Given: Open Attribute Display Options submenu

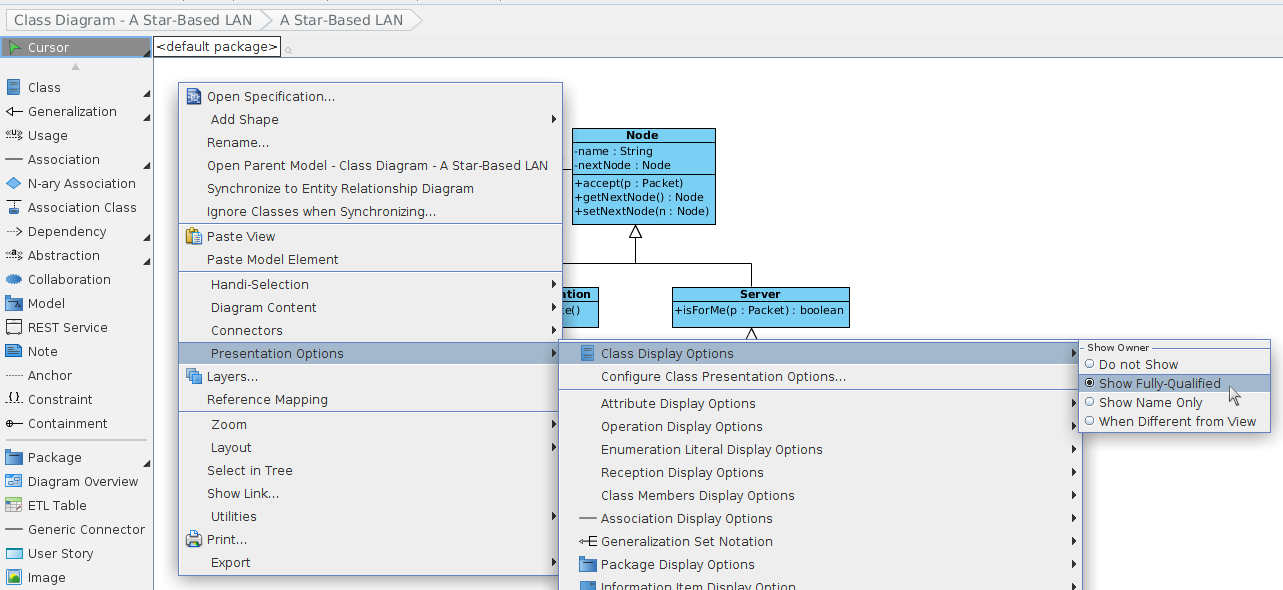Looking at the screenshot, I should pos(821,403).
